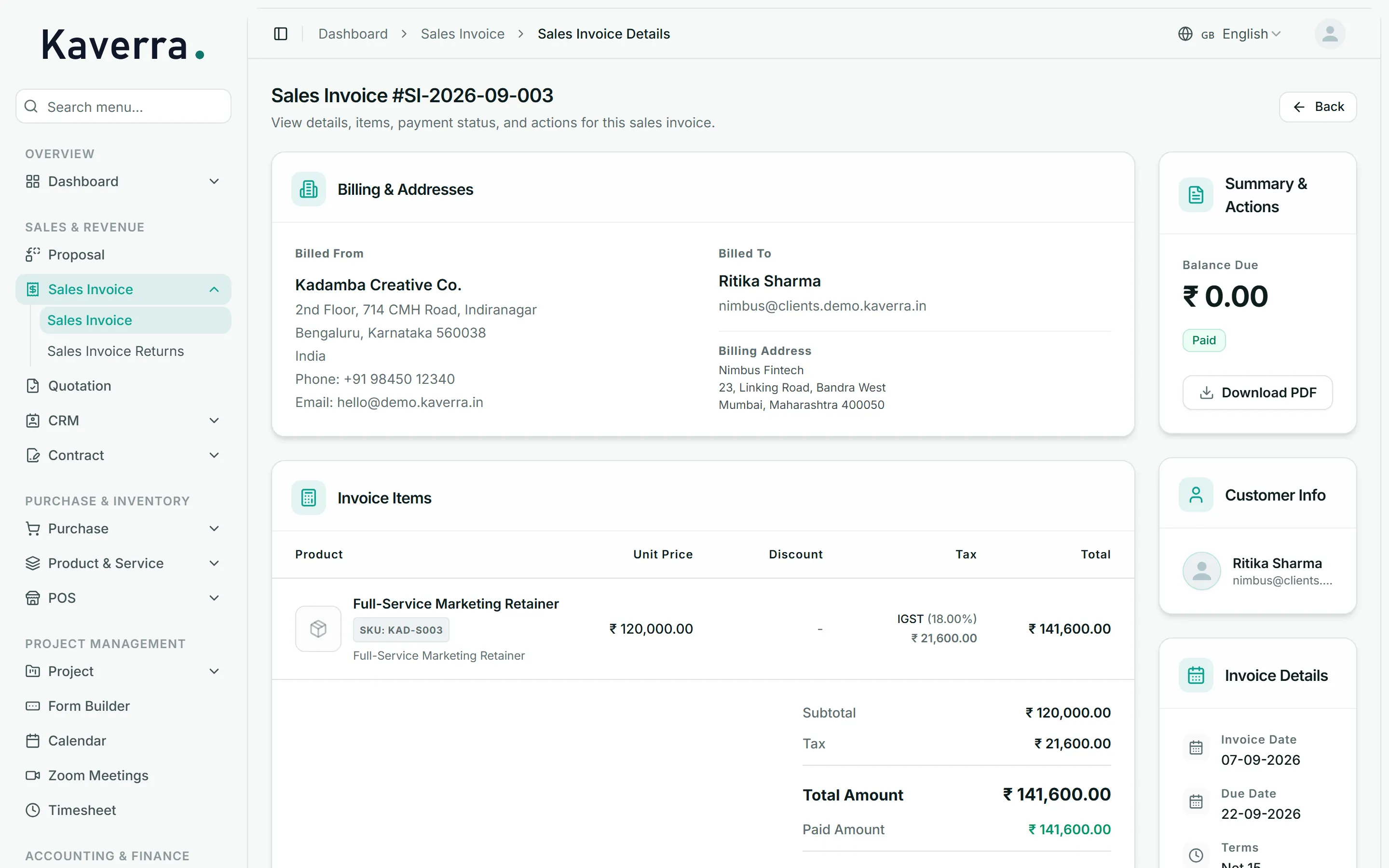The width and height of the screenshot is (1389, 868).
Task: Click the Summary & Actions document icon
Action: 1196,195
